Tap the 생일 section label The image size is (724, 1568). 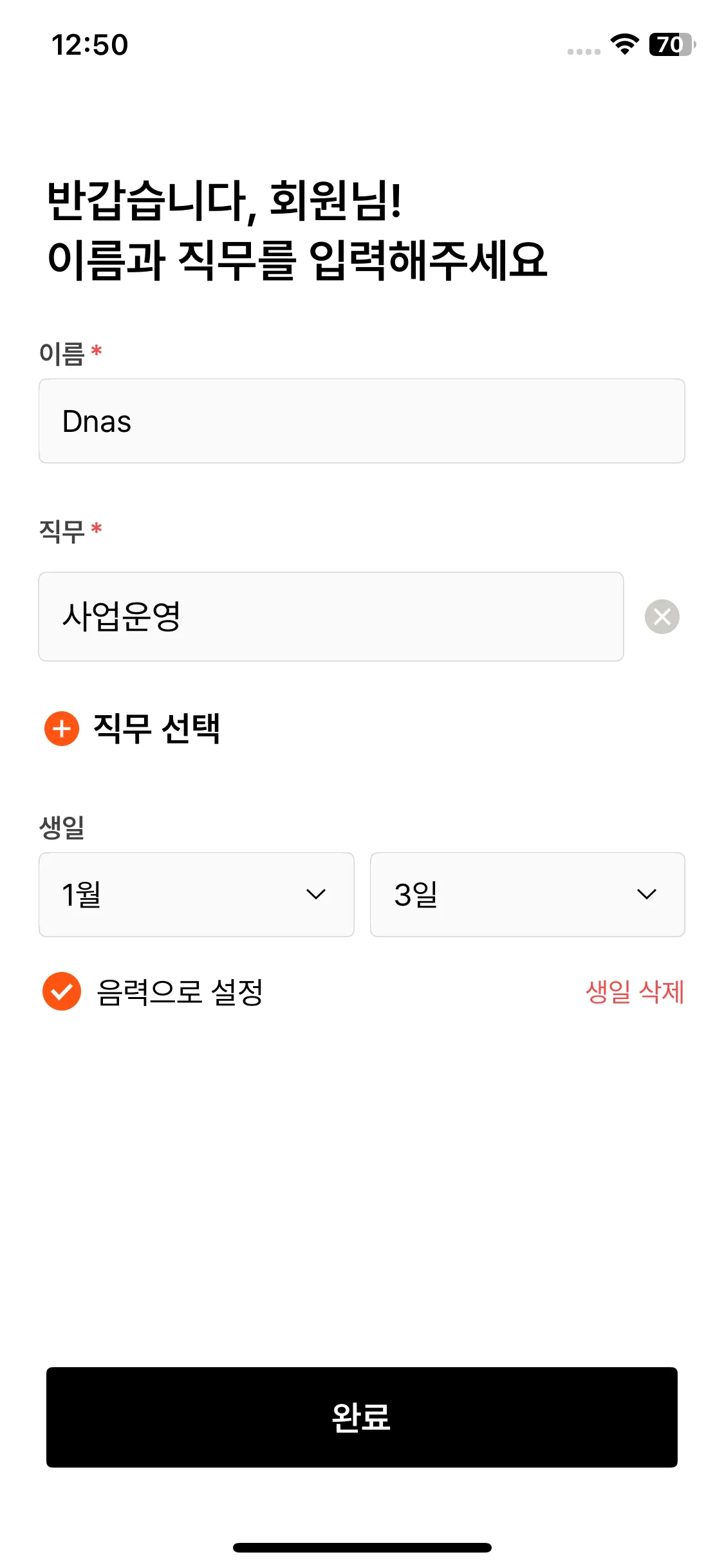point(62,827)
